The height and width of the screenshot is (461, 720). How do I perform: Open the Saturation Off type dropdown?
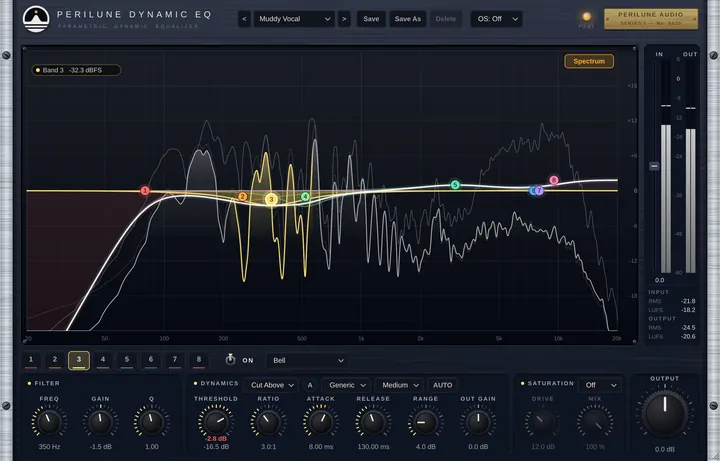[600, 385]
